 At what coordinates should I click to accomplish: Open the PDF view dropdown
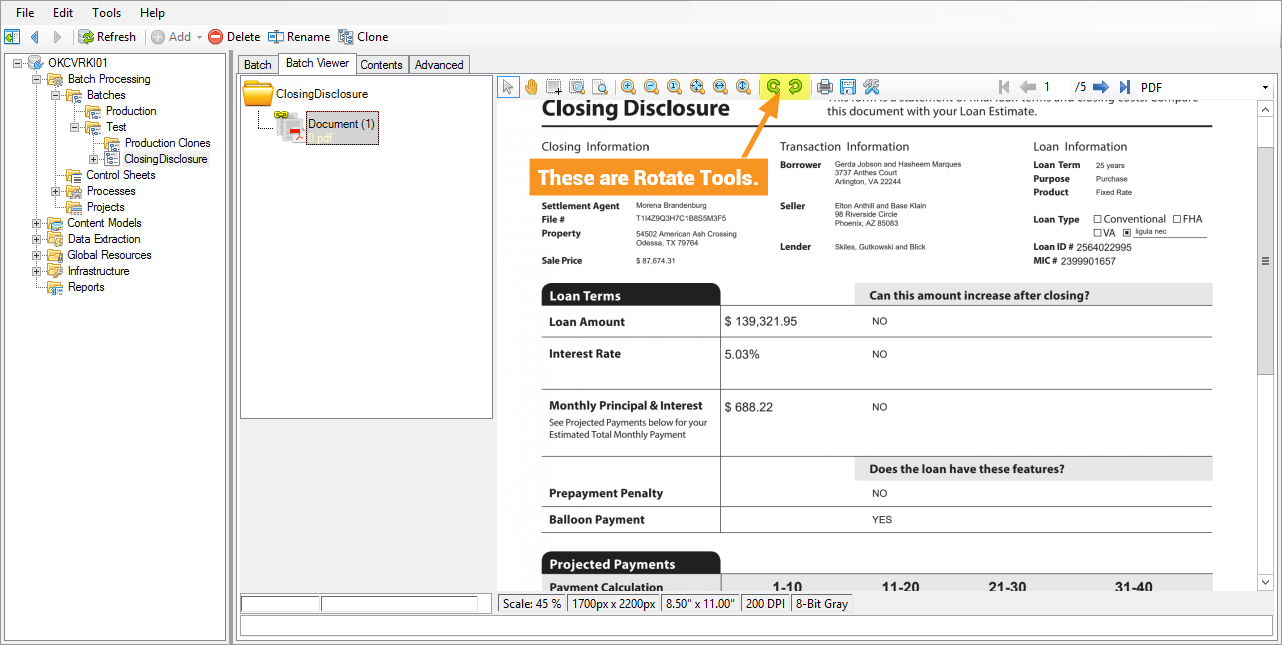tap(1265, 87)
